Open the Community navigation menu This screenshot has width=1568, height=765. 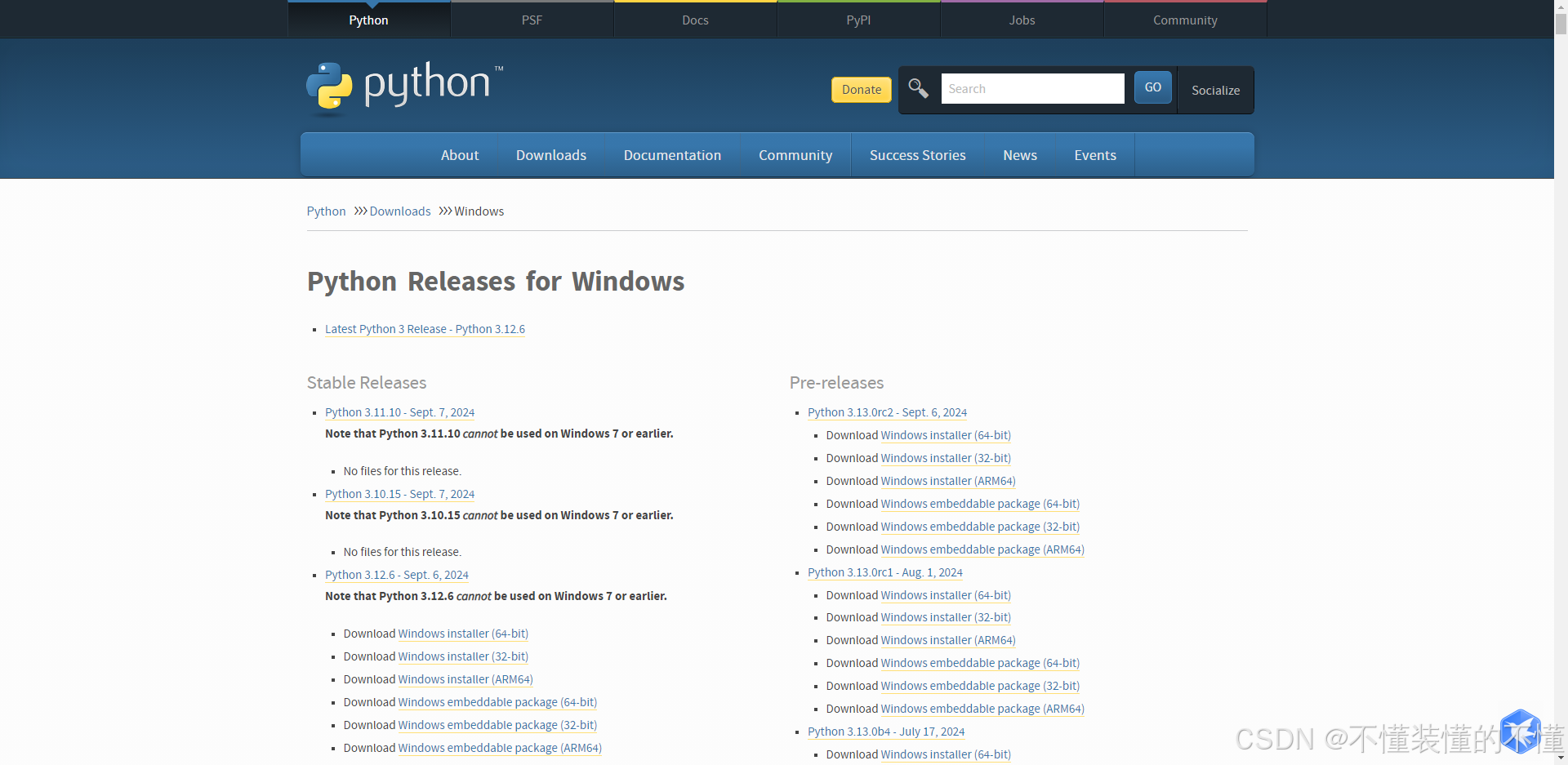pyautogui.click(x=795, y=155)
